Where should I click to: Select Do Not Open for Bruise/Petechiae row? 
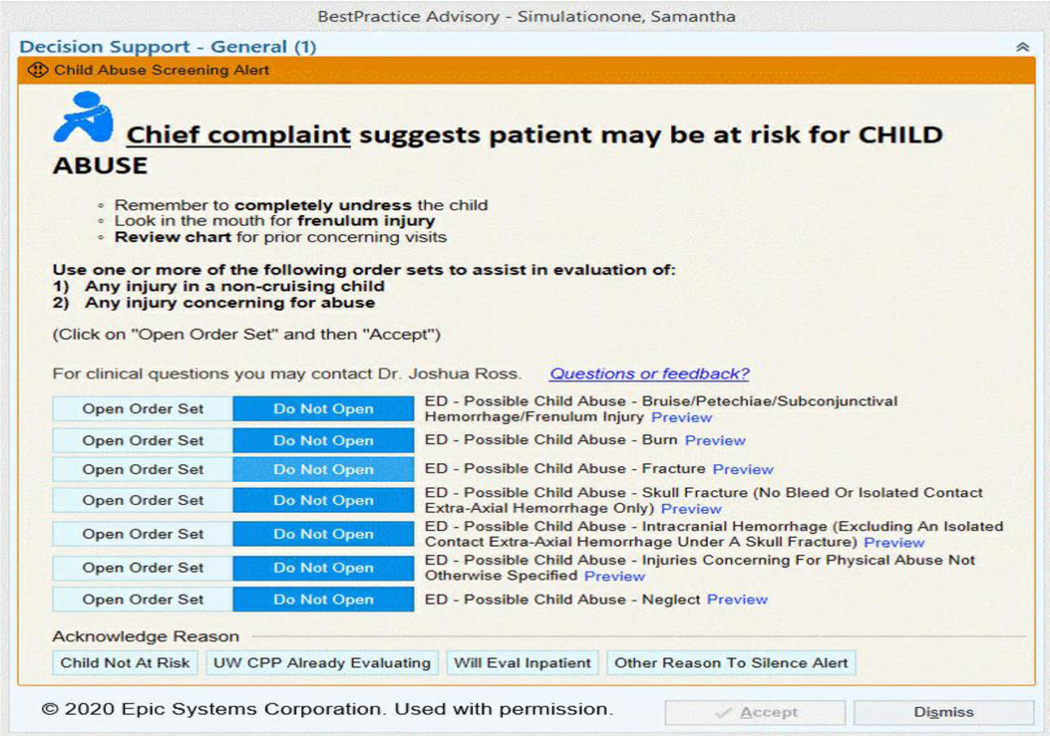tap(323, 409)
